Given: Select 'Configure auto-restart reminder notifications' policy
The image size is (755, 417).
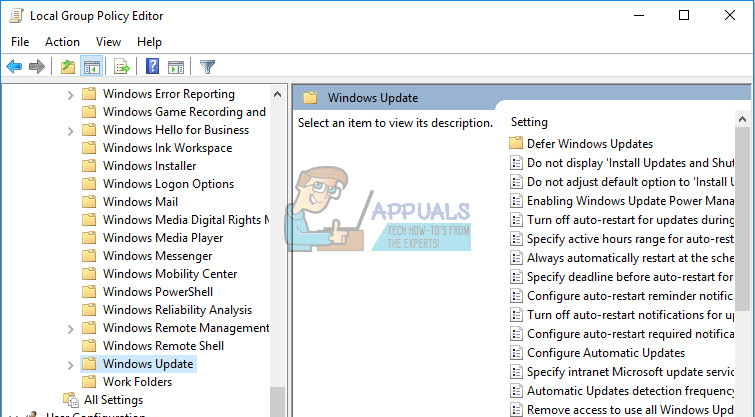Looking at the screenshot, I should tap(630, 296).
